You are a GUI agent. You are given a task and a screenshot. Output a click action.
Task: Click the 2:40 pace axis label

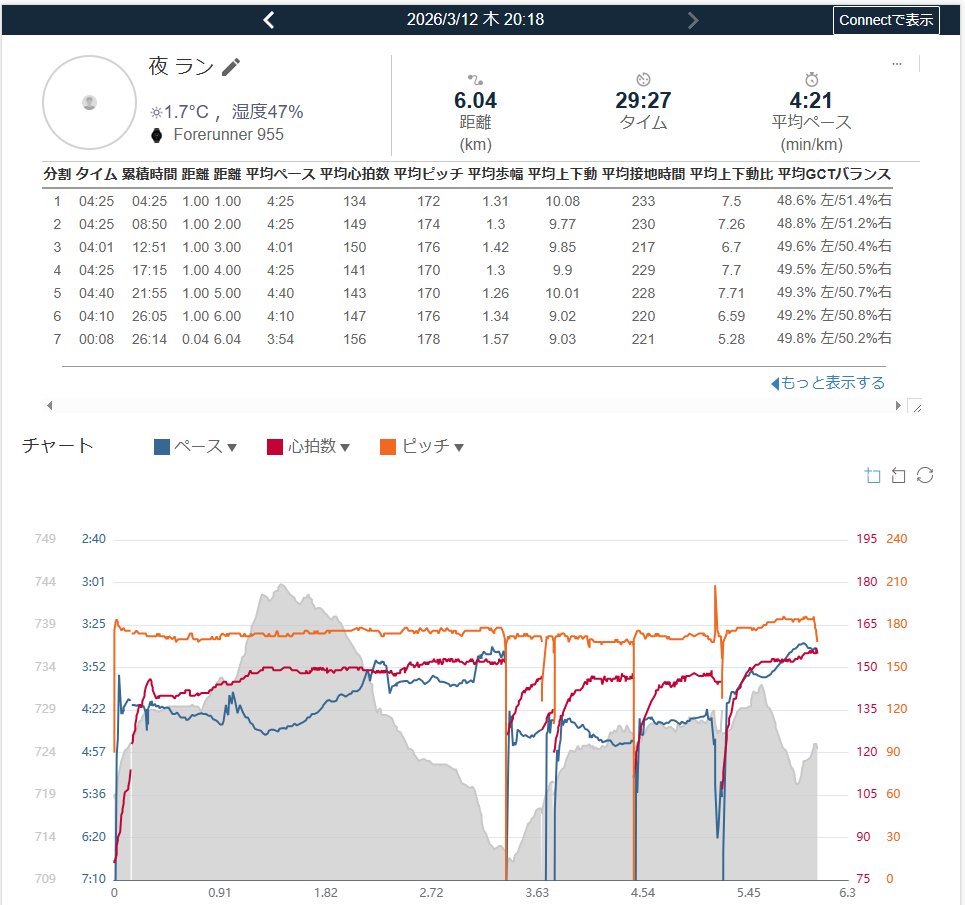coord(94,539)
